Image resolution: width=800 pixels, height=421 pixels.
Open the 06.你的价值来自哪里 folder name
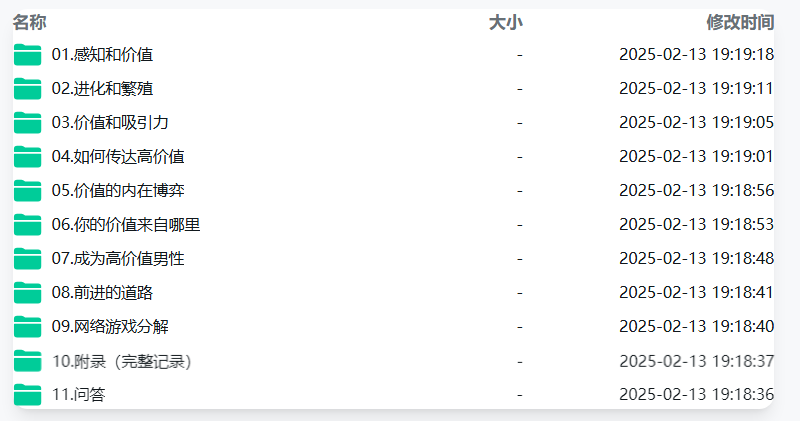[x=126, y=225]
